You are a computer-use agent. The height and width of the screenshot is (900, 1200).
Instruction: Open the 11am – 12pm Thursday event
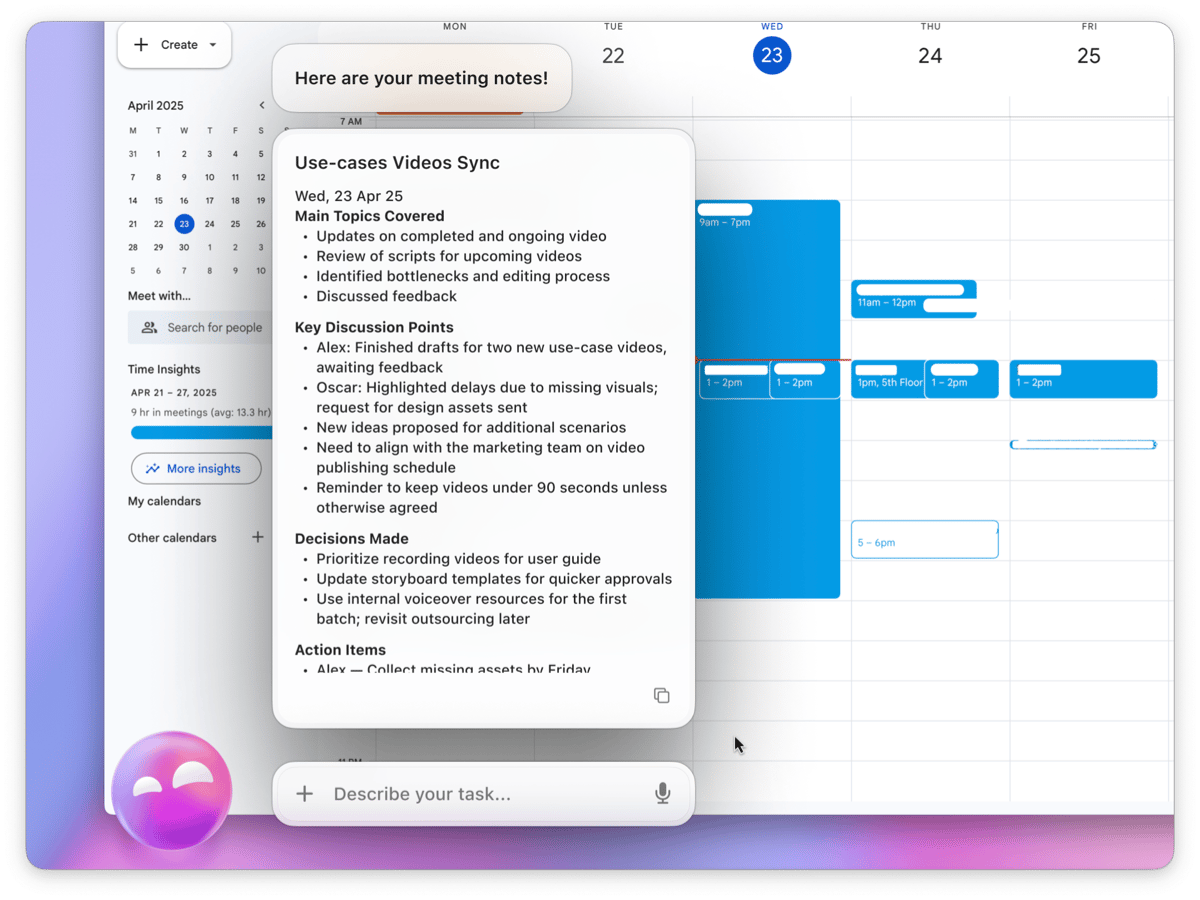pyautogui.click(x=913, y=299)
